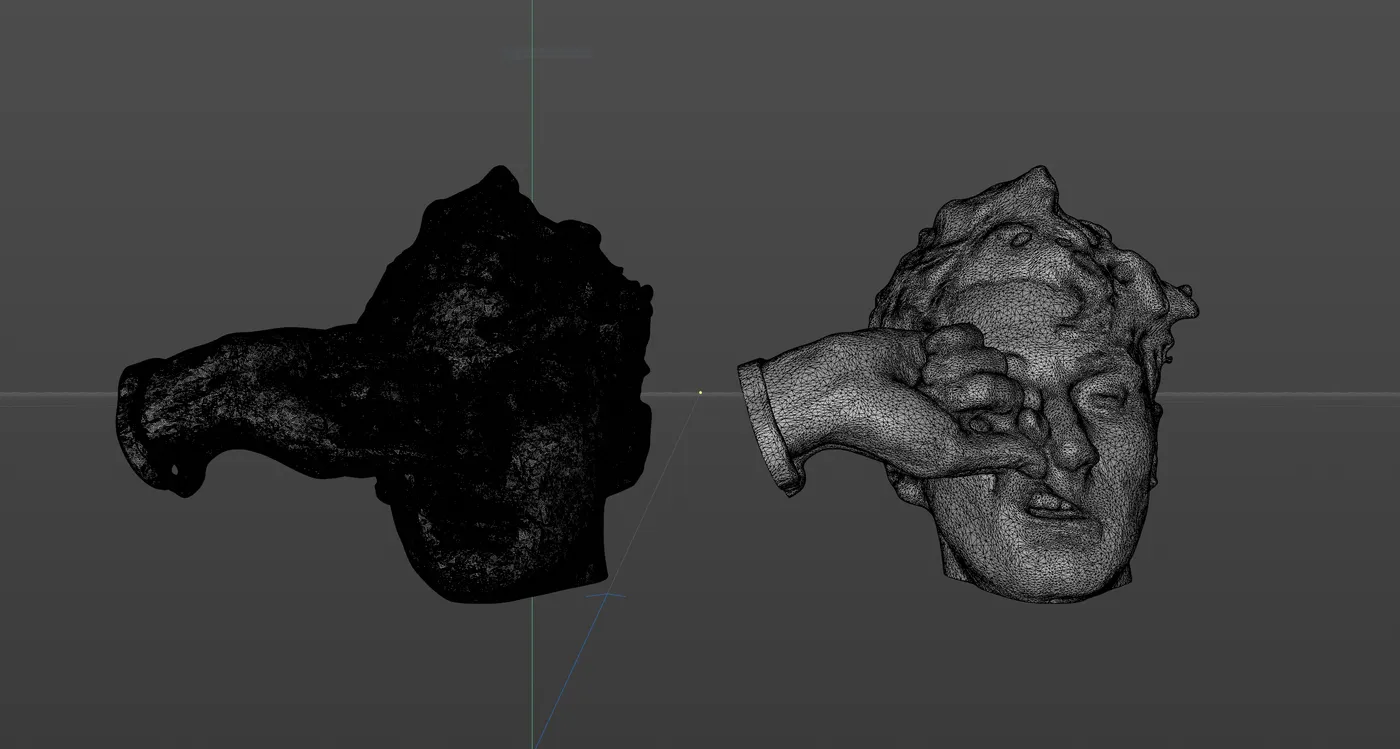Select the arm of the wireframe model
1400x749 pixels.
coord(850,400)
